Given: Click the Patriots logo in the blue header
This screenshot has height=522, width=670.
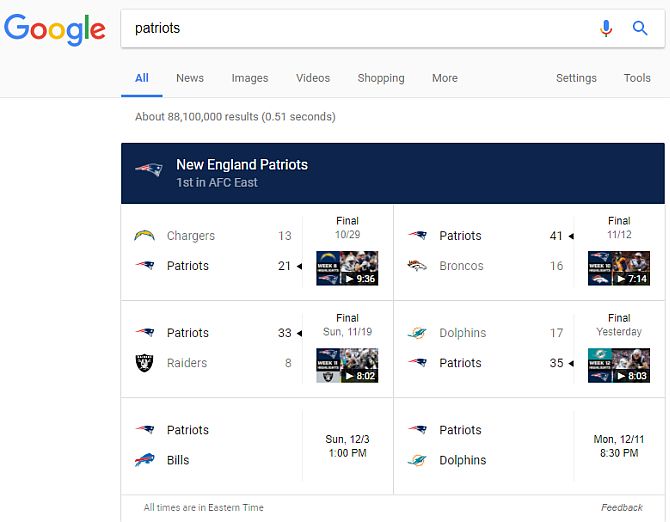Looking at the screenshot, I should (x=149, y=170).
